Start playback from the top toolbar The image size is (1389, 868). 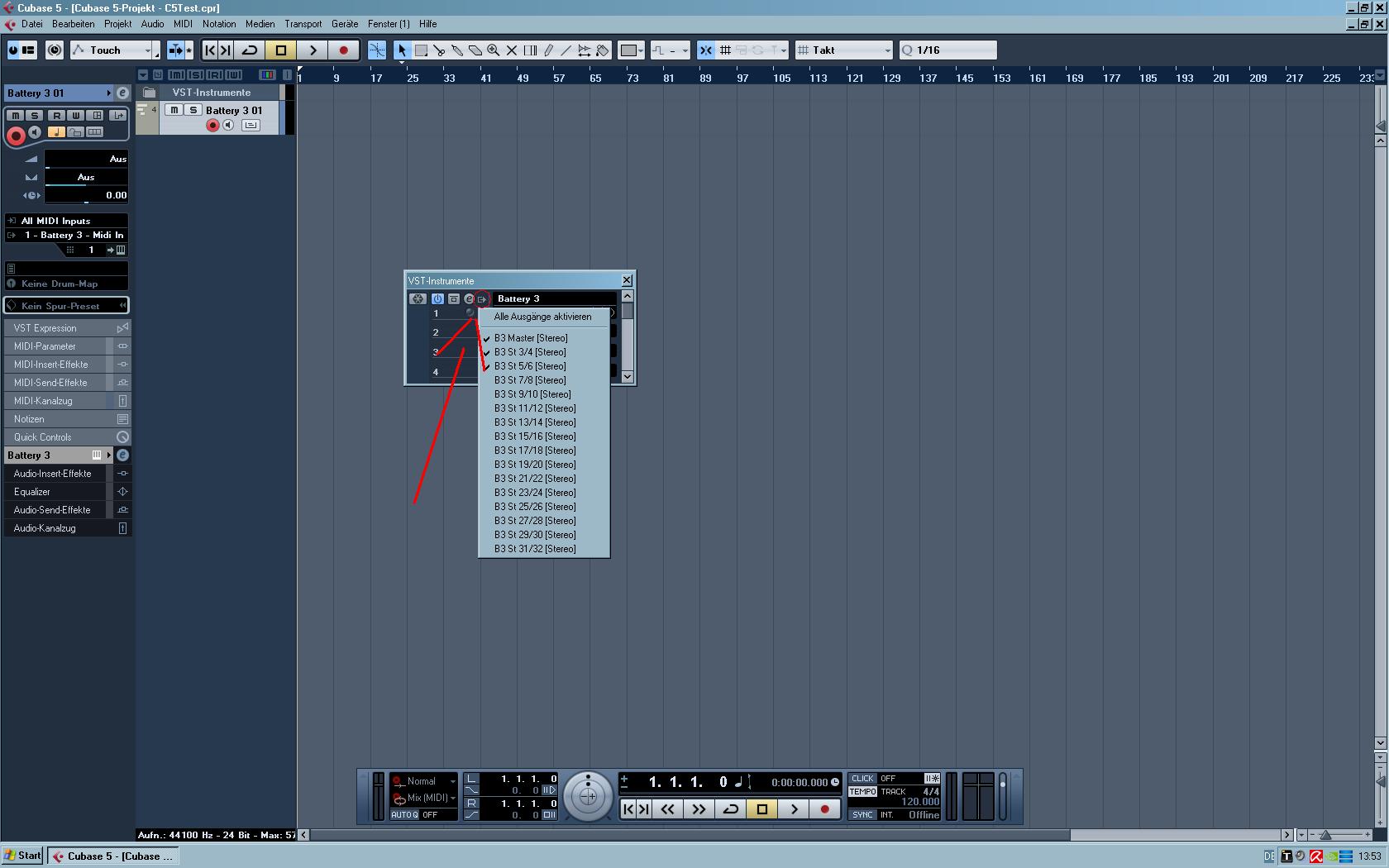coord(313,50)
